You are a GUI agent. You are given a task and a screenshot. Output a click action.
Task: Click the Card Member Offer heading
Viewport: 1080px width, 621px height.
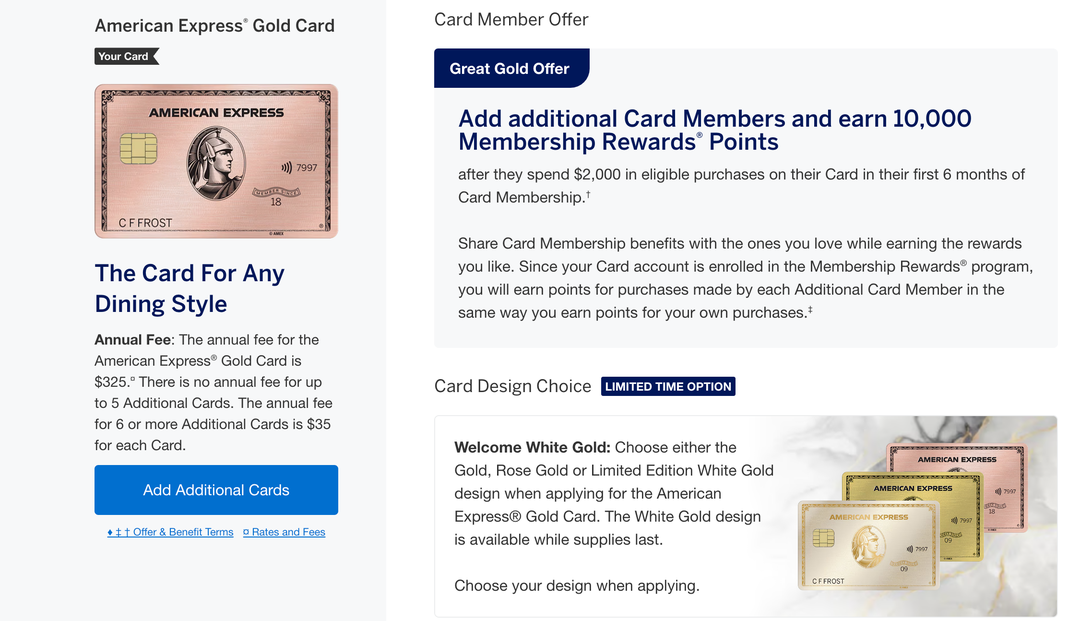tap(511, 19)
